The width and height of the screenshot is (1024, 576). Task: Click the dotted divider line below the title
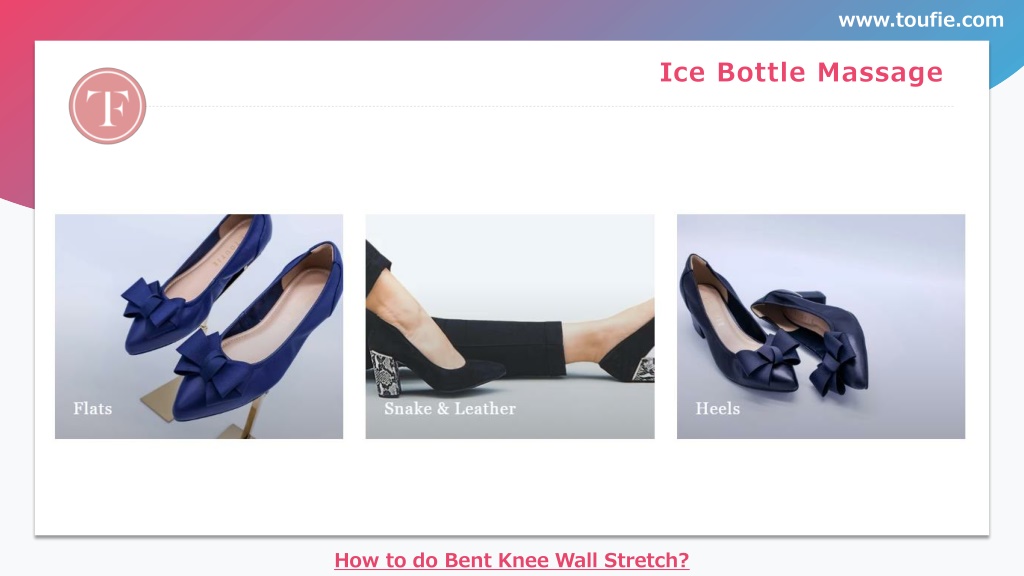pos(552,106)
